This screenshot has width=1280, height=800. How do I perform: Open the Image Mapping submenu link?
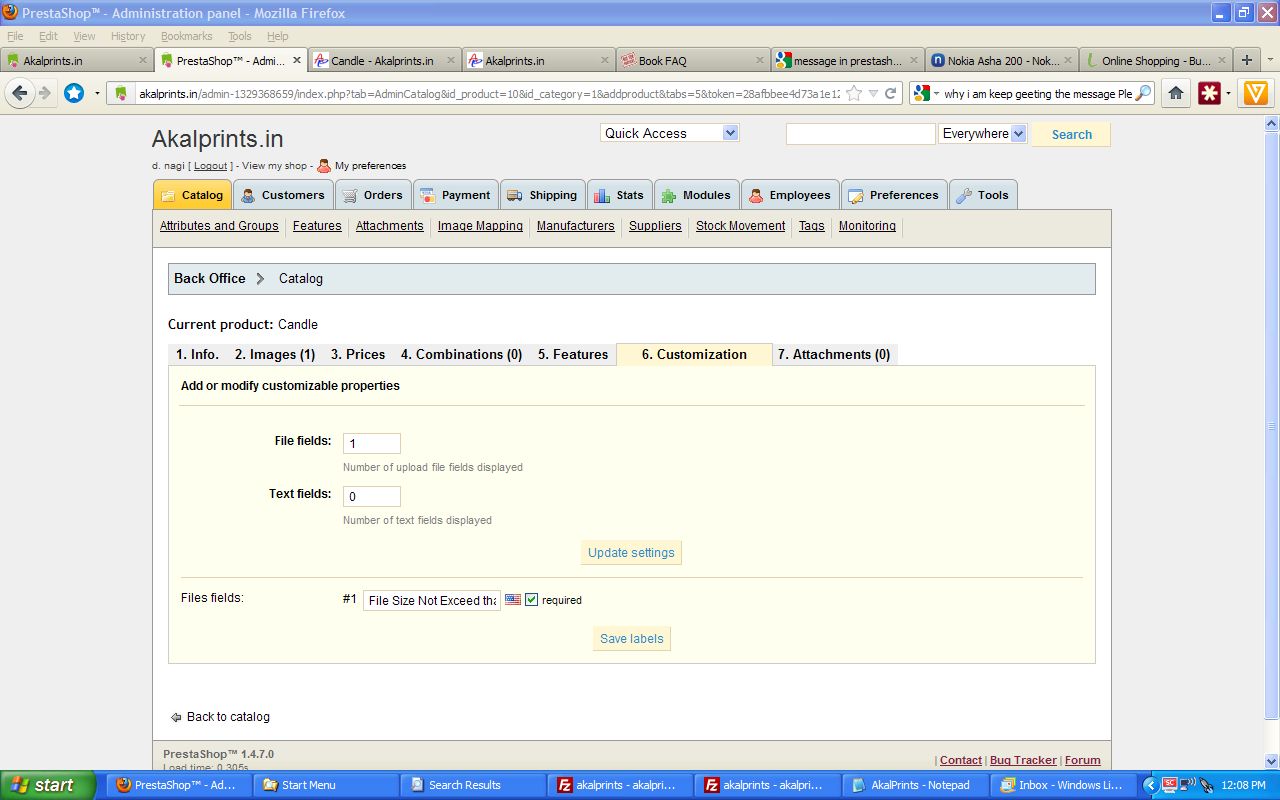[x=480, y=226]
